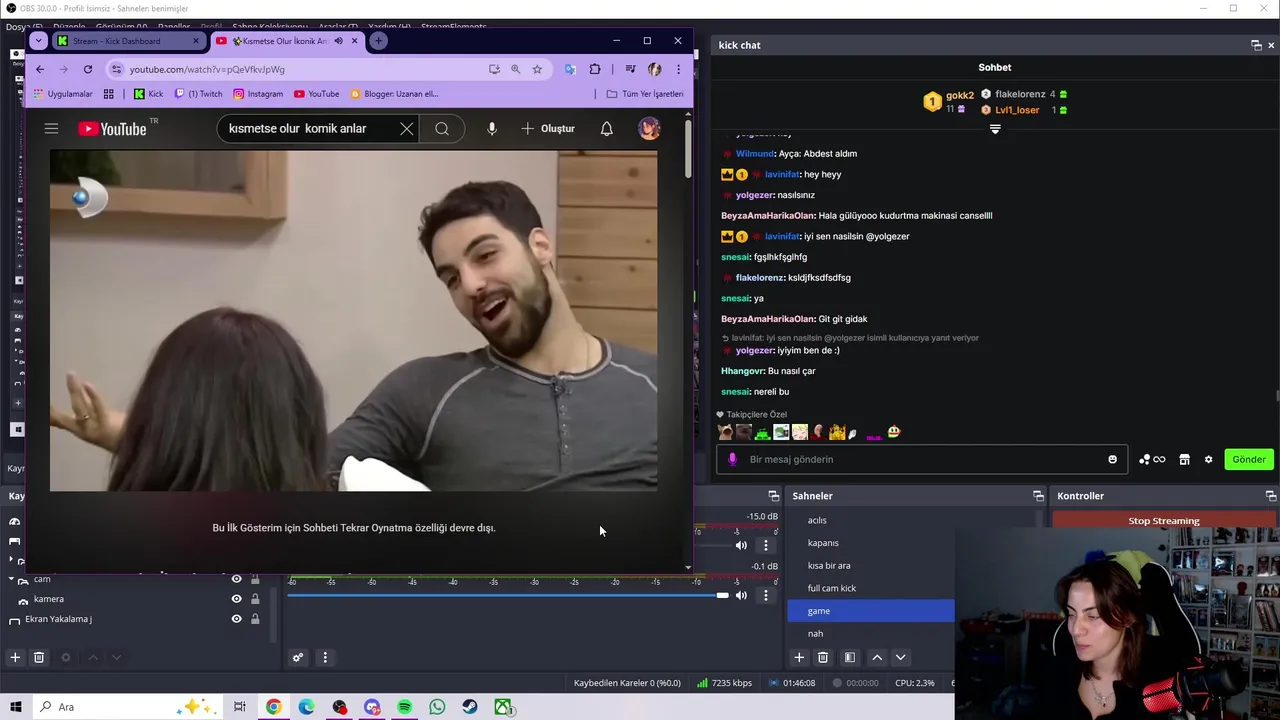Open Chrome three-dot menu

click(678, 69)
